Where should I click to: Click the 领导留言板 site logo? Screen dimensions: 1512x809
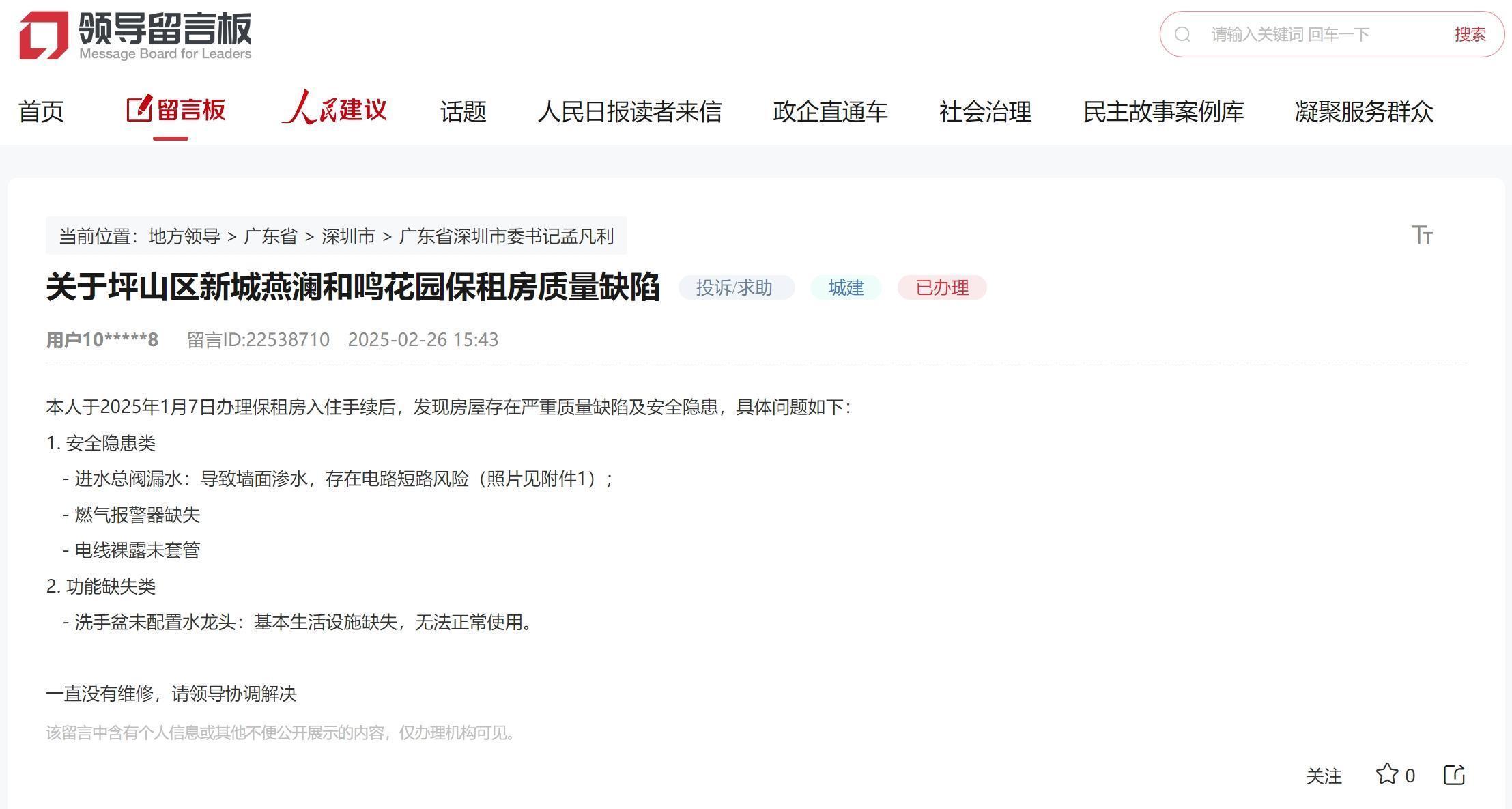(x=135, y=35)
